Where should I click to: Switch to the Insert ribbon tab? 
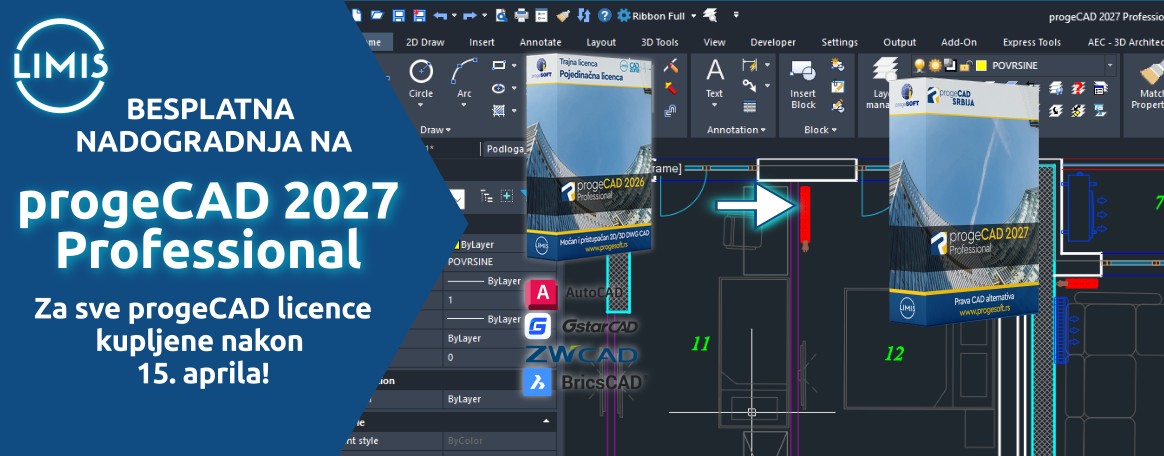[482, 42]
